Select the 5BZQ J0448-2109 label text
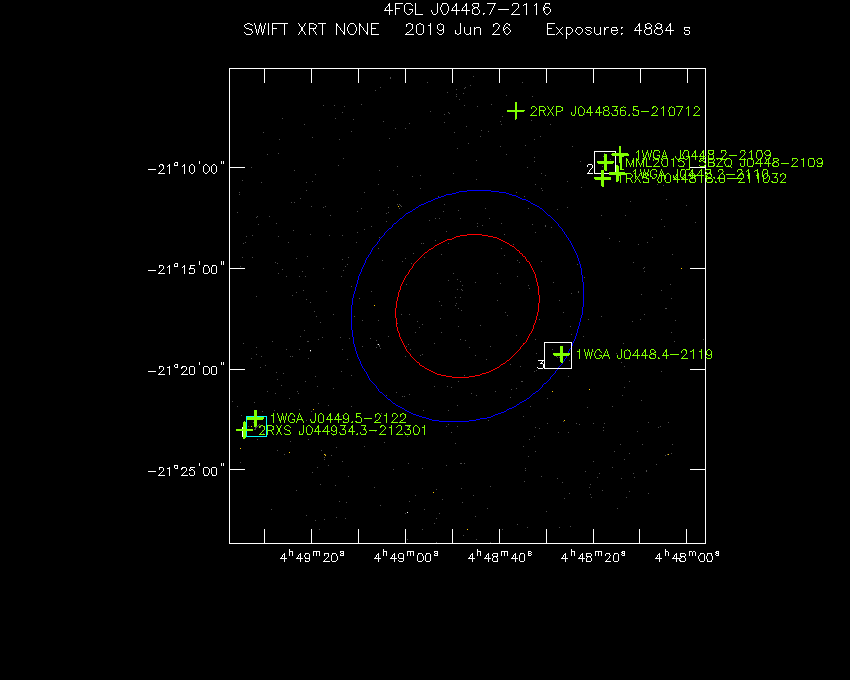This screenshot has height=680, width=850. click(761, 163)
